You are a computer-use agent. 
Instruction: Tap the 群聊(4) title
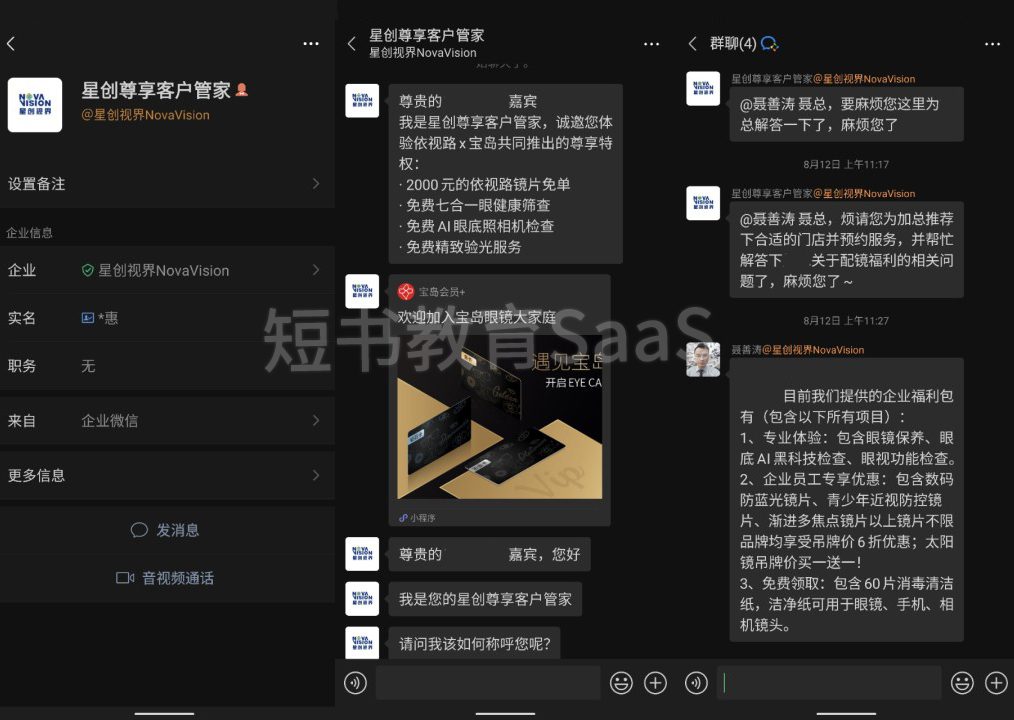733,43
